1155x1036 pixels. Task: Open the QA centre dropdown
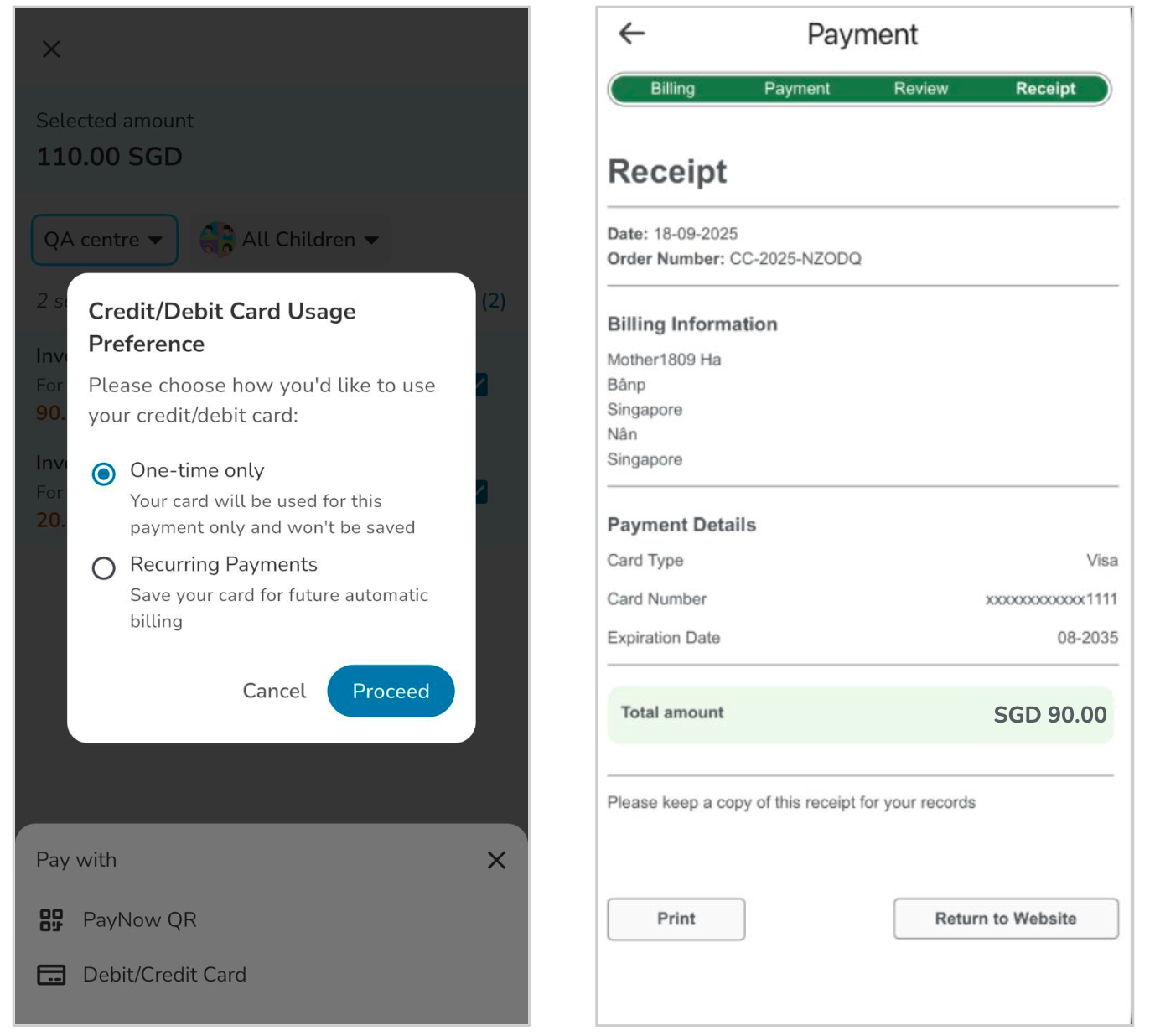click(104, 240)
